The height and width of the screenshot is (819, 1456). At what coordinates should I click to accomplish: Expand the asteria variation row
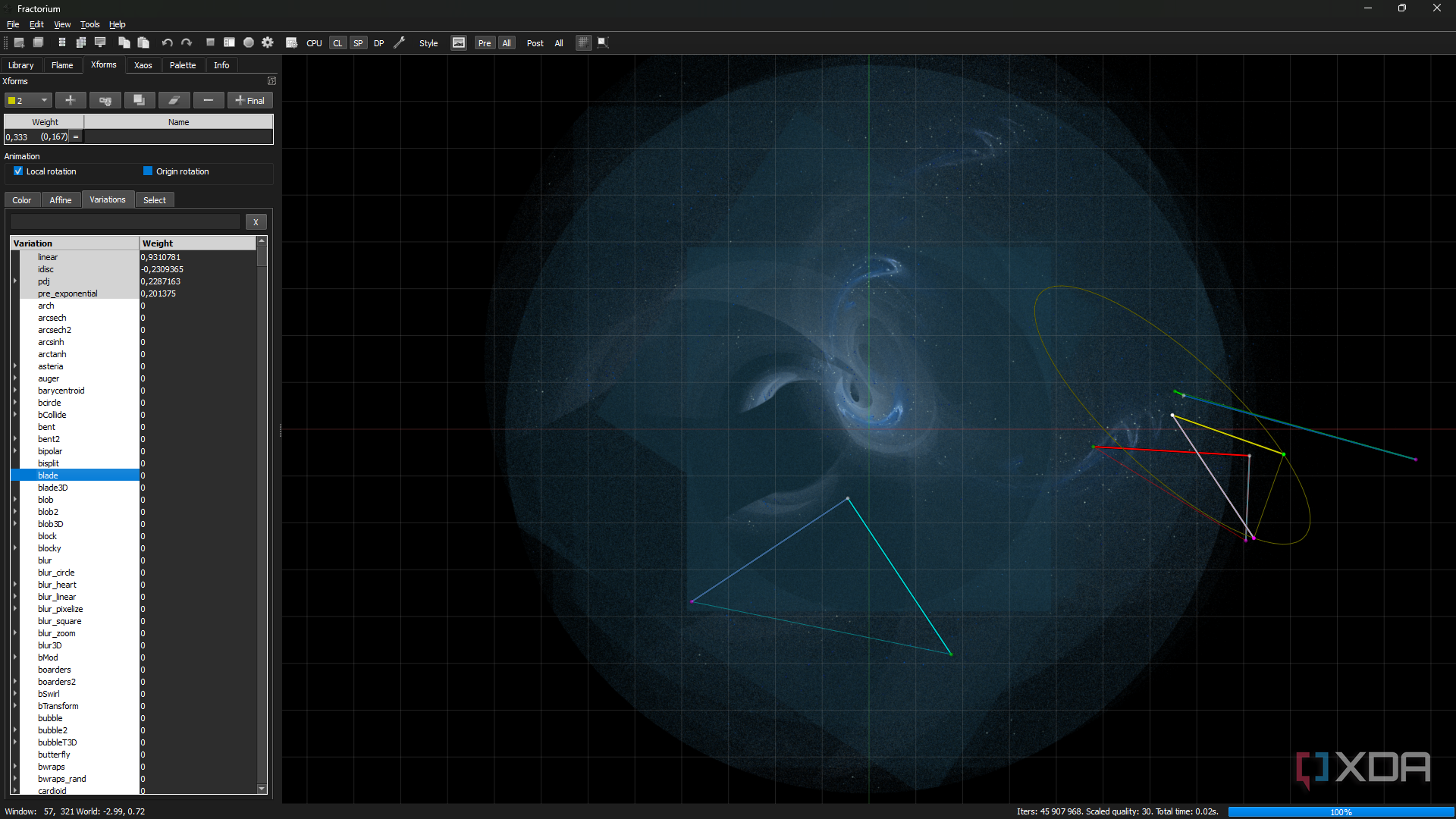point(15,366)
